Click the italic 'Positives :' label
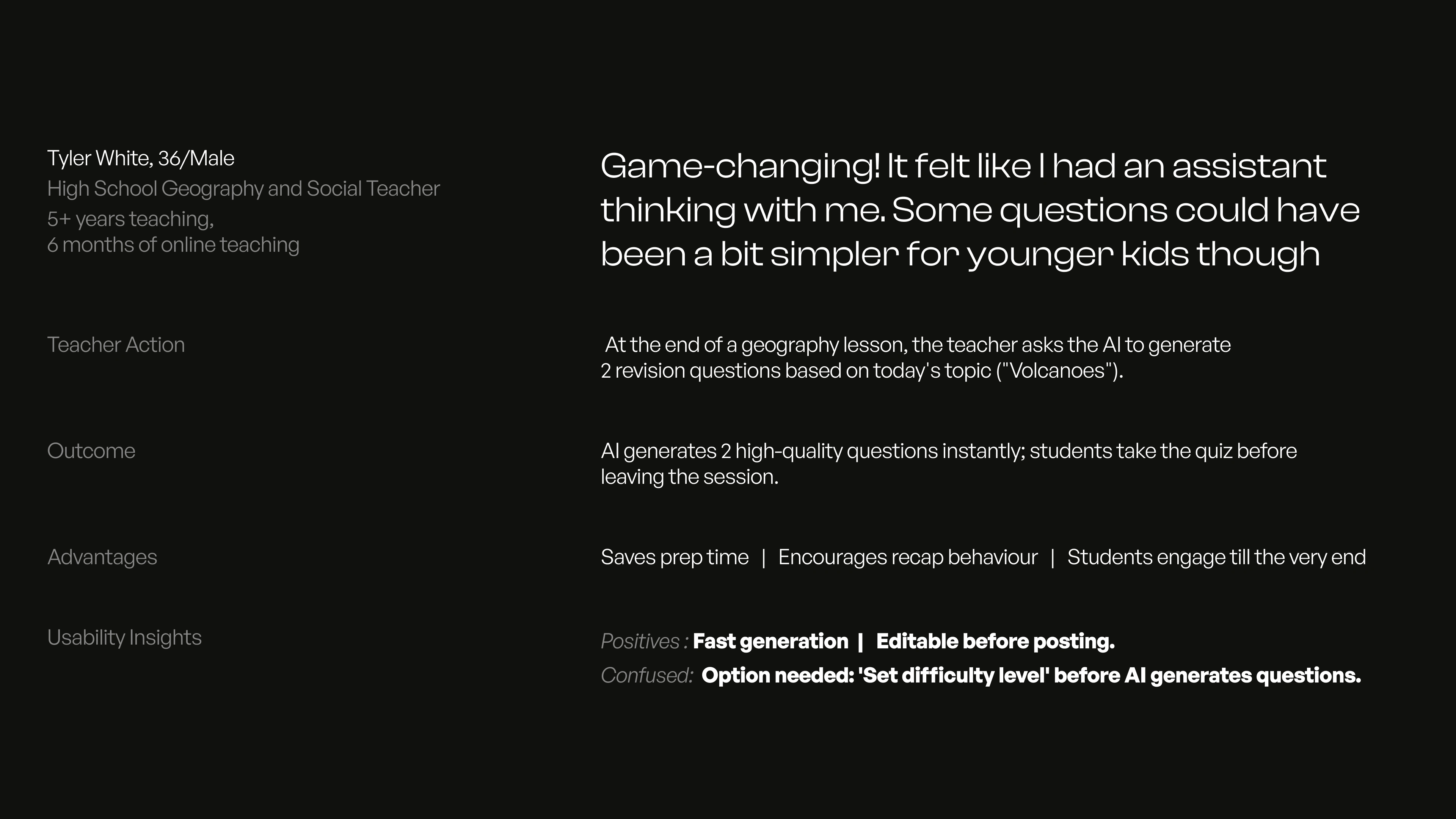This screenshot has height=819, width=1456. 644,642
